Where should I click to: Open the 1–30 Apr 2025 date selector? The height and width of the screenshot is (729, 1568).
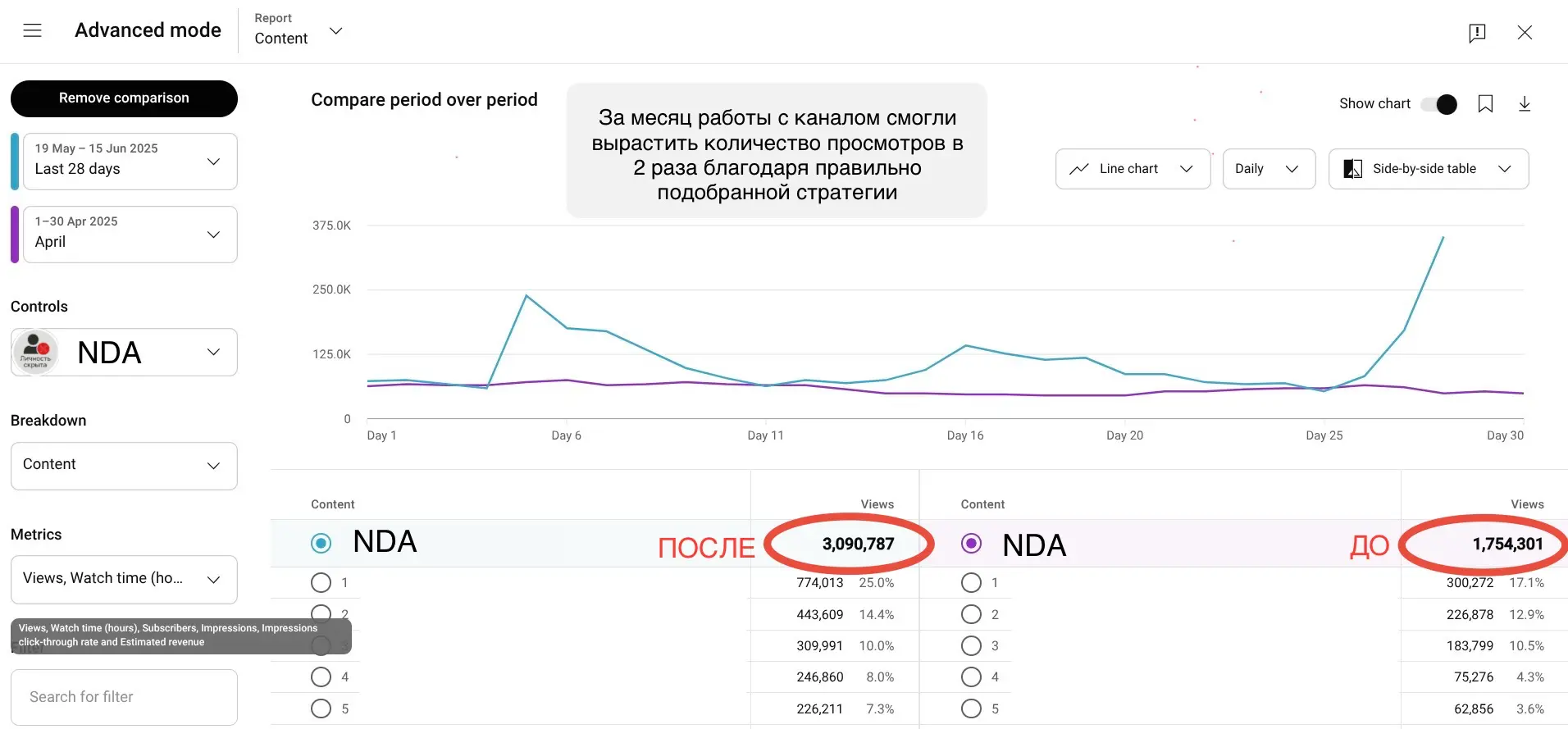(130, 235)
